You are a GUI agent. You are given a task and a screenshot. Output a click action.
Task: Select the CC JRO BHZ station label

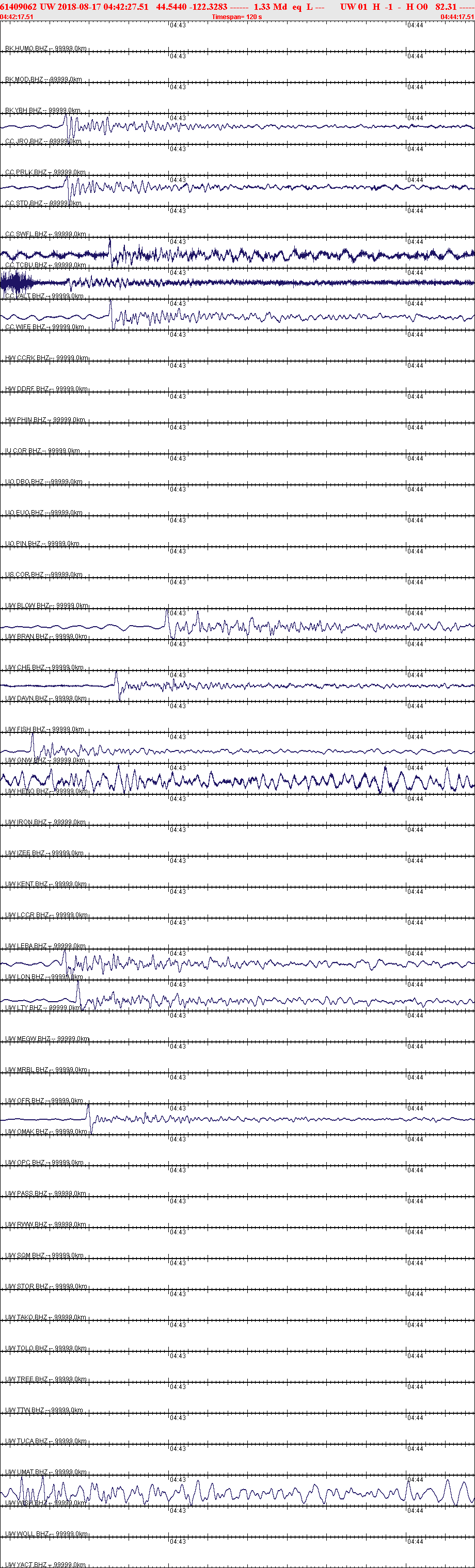tap(43, 141)
